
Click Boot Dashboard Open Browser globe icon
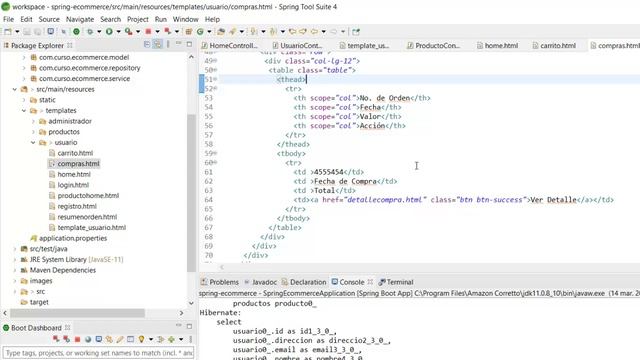88,340
